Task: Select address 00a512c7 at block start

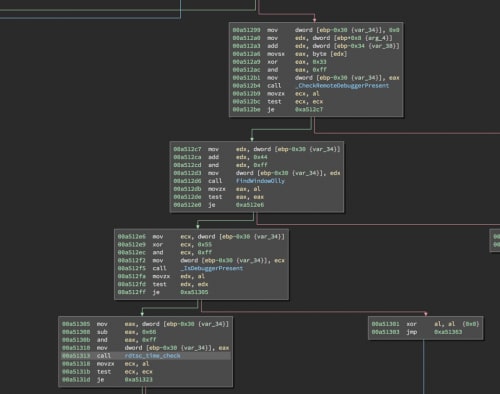Action: click(187, 149)
